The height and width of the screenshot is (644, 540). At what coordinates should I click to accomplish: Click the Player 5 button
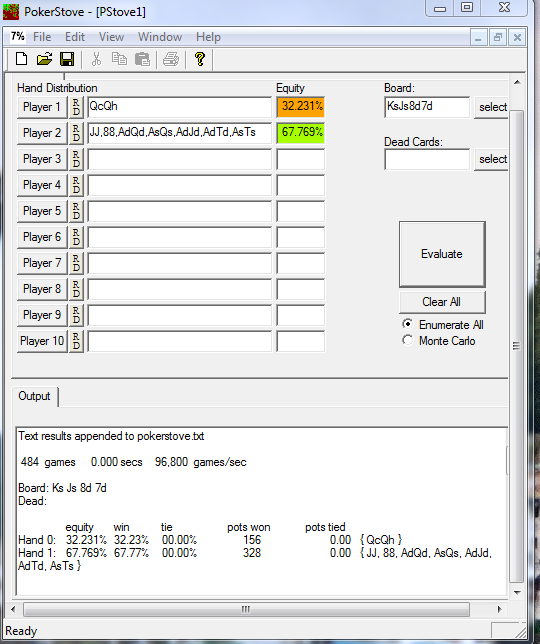point(42,211)
